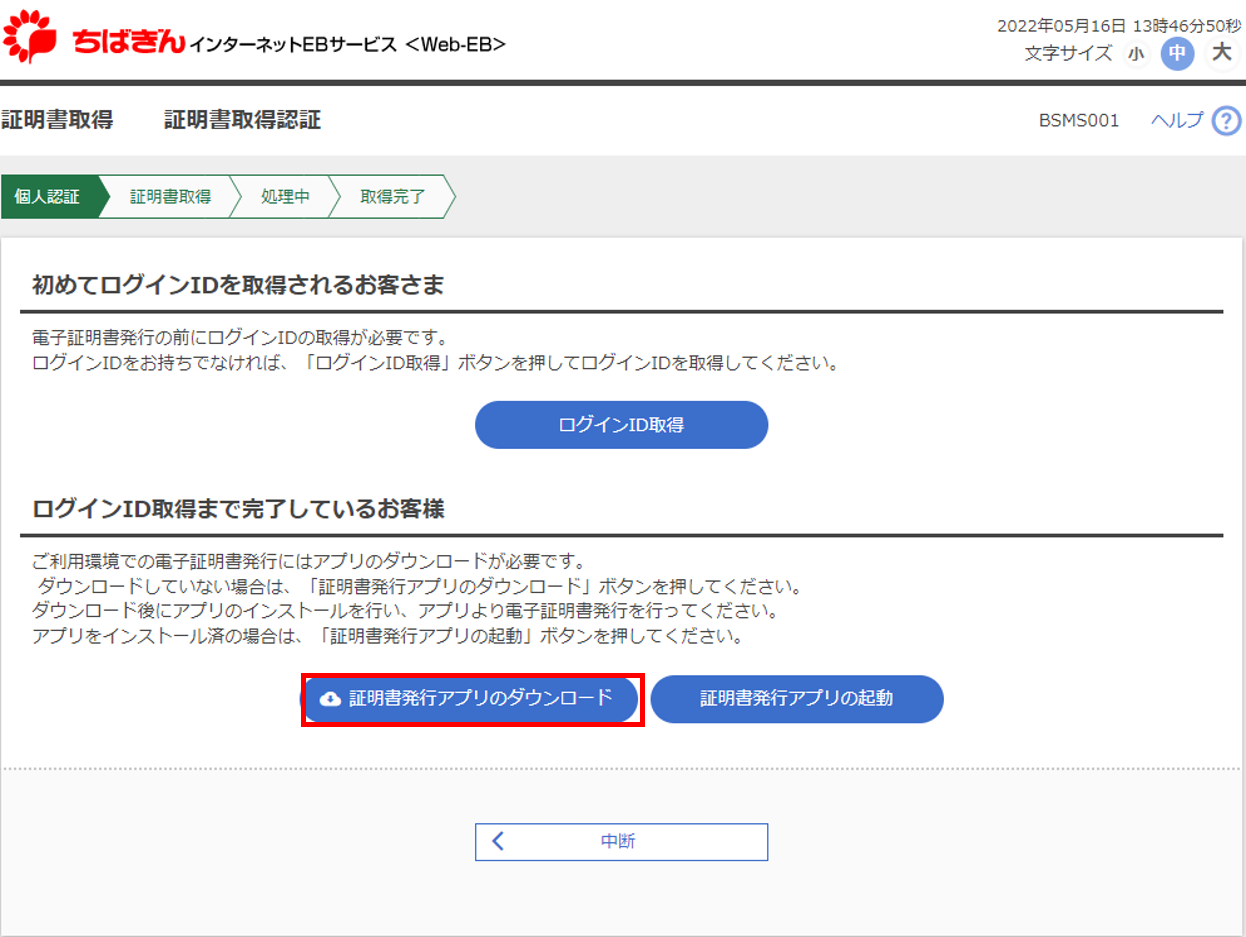This screenshot has height=937, width=1246.
Task: Click the ログインID取得 button
Action: point(621,425)
